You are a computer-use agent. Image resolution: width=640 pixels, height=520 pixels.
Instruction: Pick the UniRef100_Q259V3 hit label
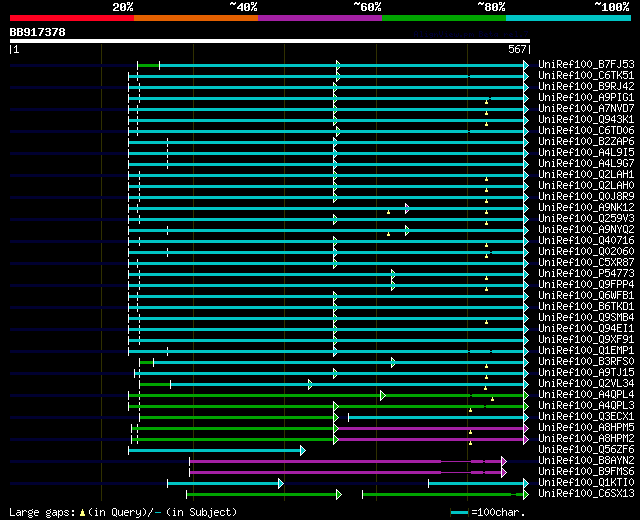[586, 219]
